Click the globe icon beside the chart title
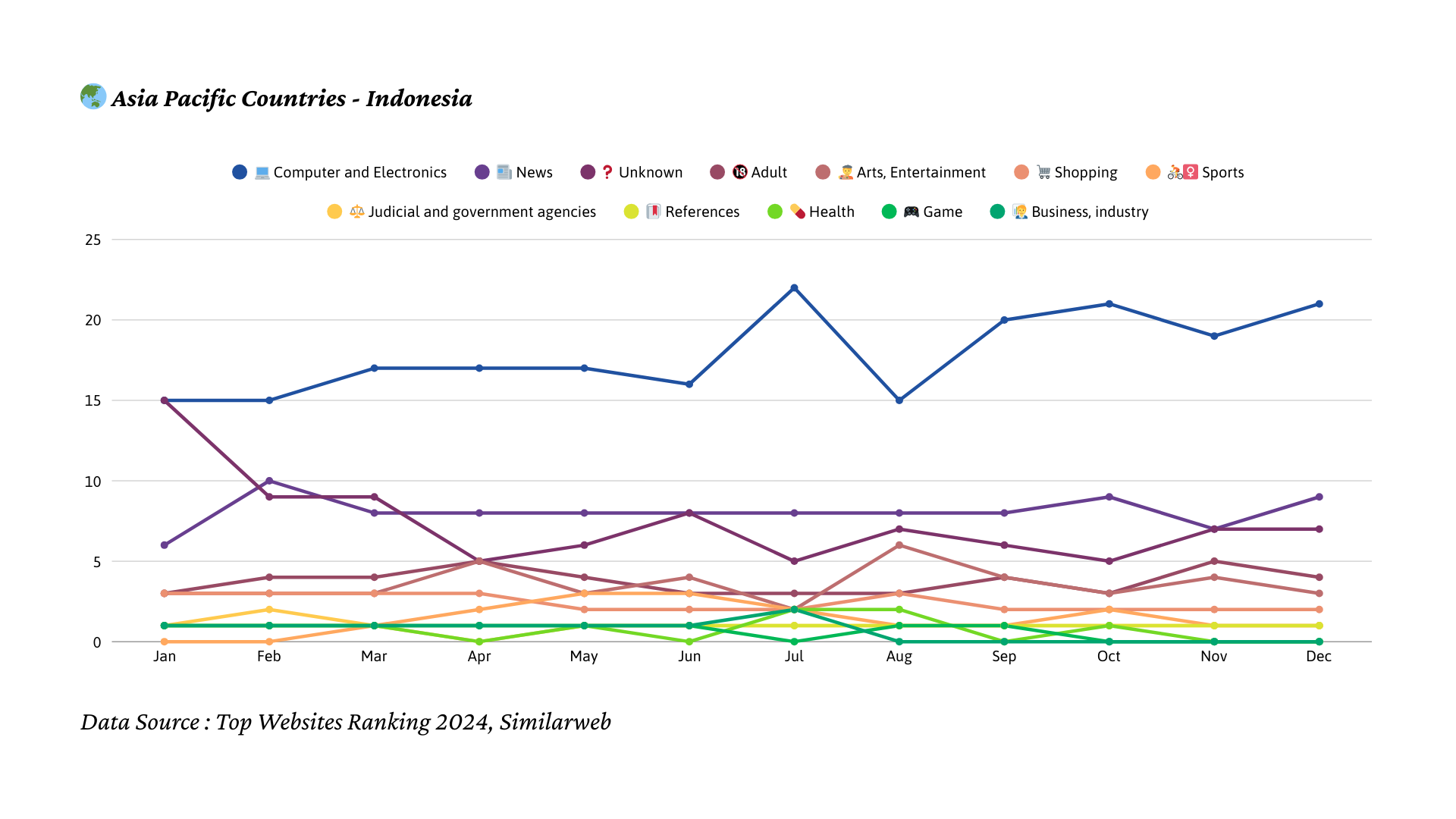Image resolution: width=1456 pixels, height=819 pixels. pos(93,97)
